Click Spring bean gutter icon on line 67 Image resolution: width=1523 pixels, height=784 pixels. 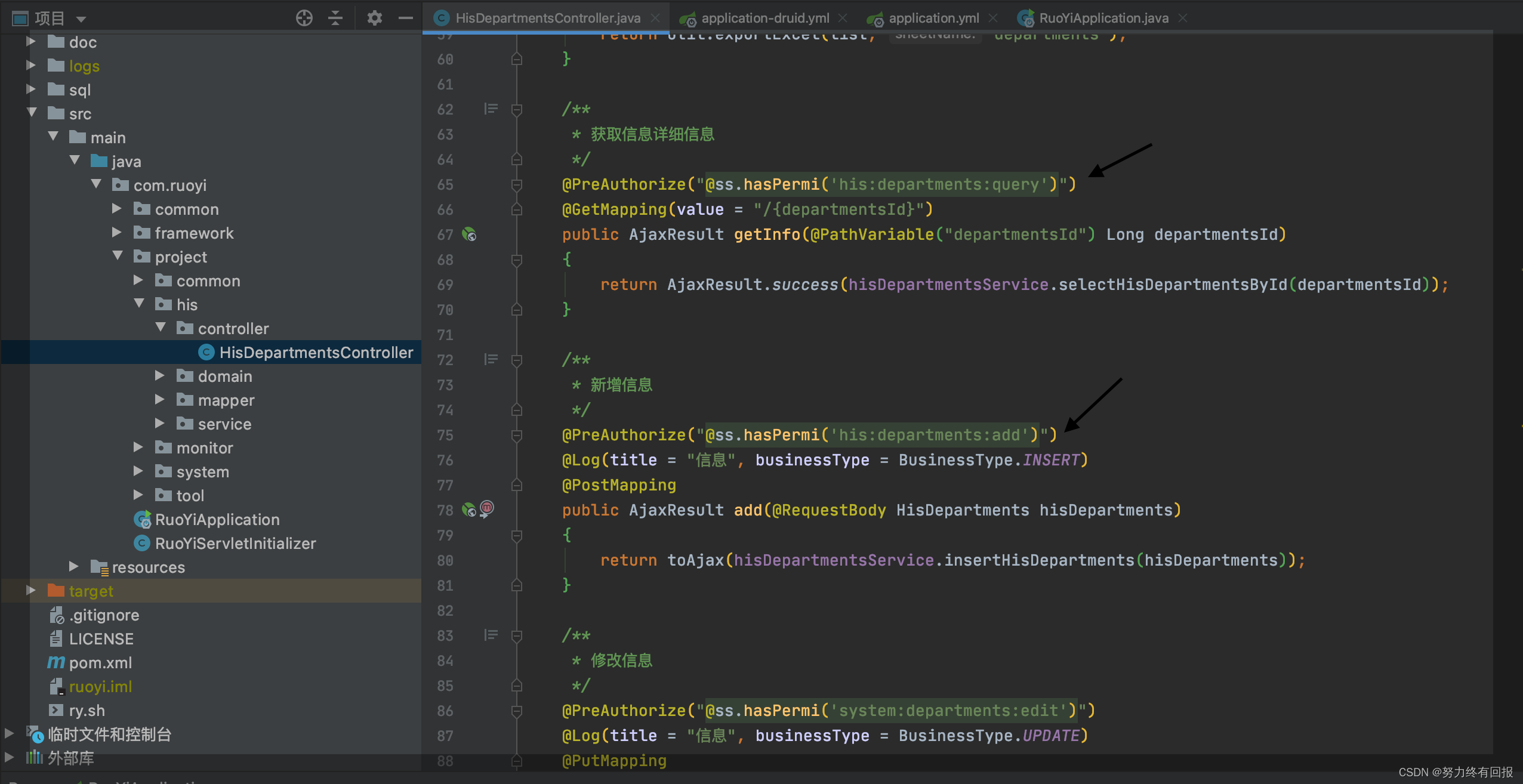click(470, 234)
